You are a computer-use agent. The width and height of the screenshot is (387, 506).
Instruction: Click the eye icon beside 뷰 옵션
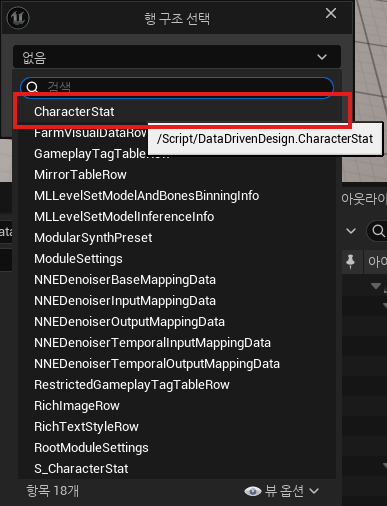tap(253, 491)
